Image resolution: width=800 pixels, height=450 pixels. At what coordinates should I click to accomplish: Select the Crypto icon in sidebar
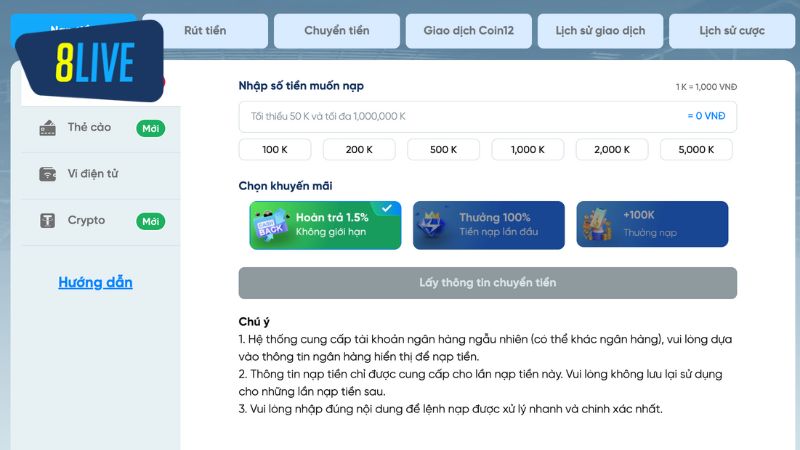pos(47,220)
